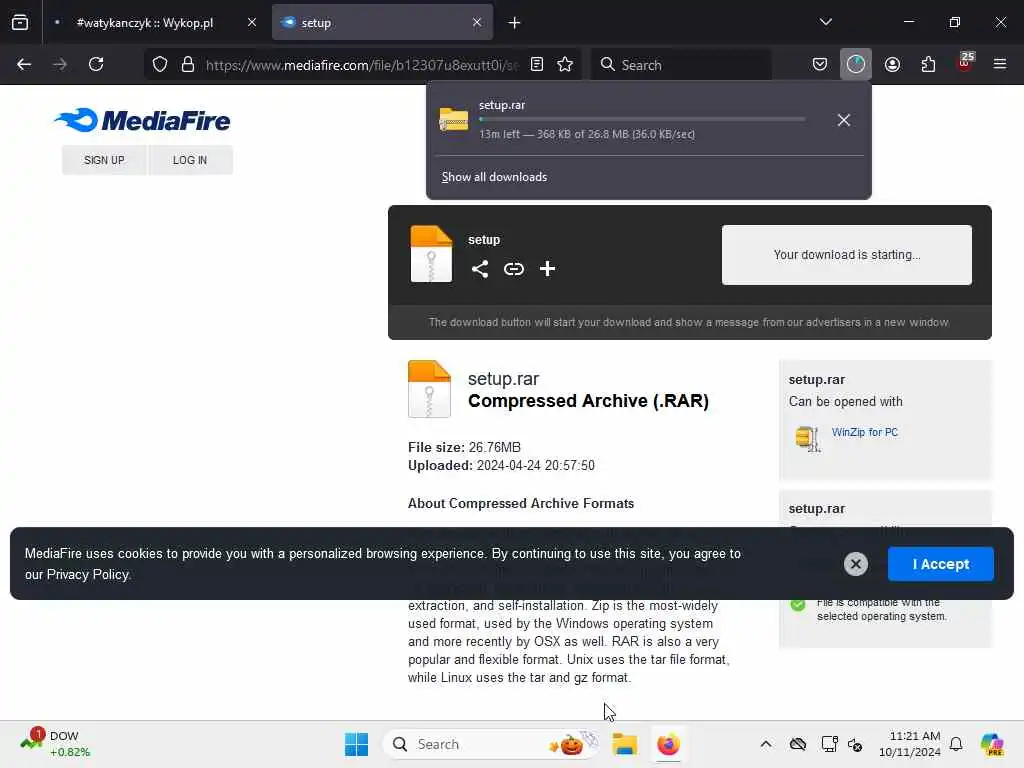The width and height of the screenshot is (1024, 768).
Task: Open volume muted tray icon
Action: [855, 744]
